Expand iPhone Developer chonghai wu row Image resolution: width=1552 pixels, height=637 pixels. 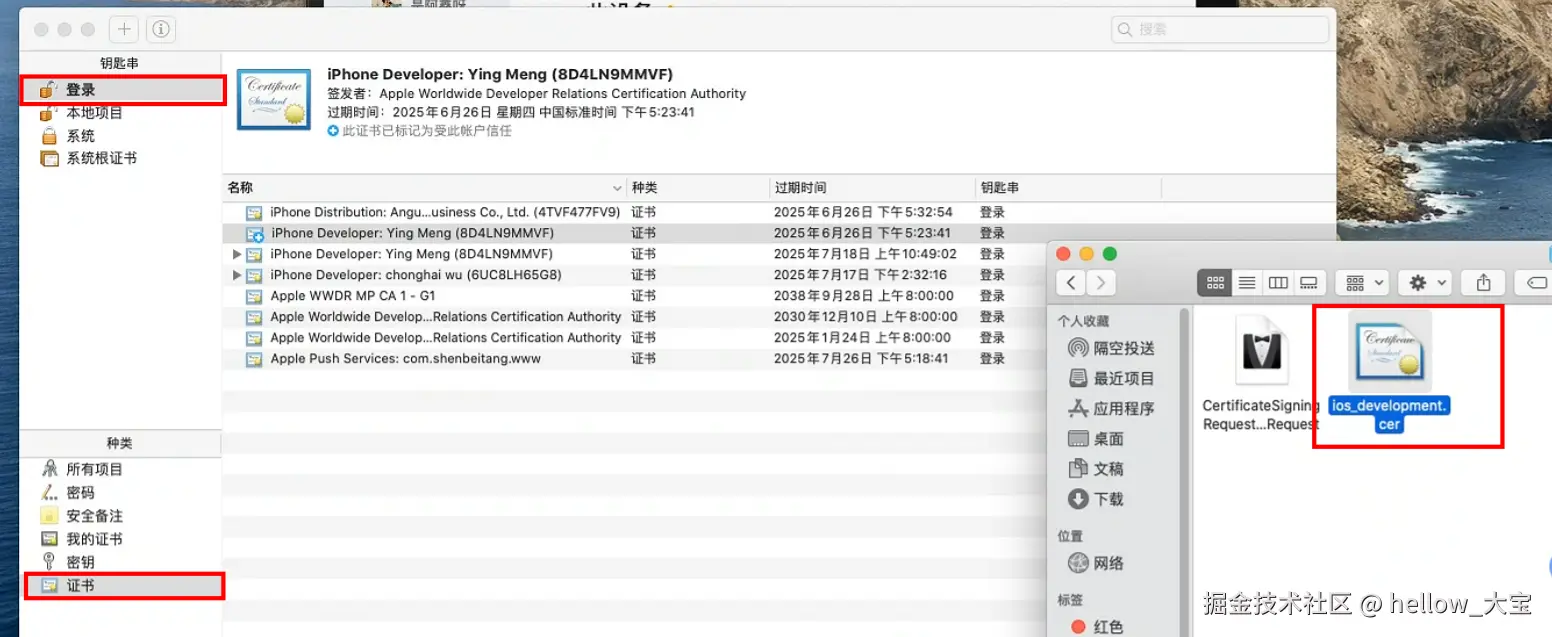click(x=237, y=275)
